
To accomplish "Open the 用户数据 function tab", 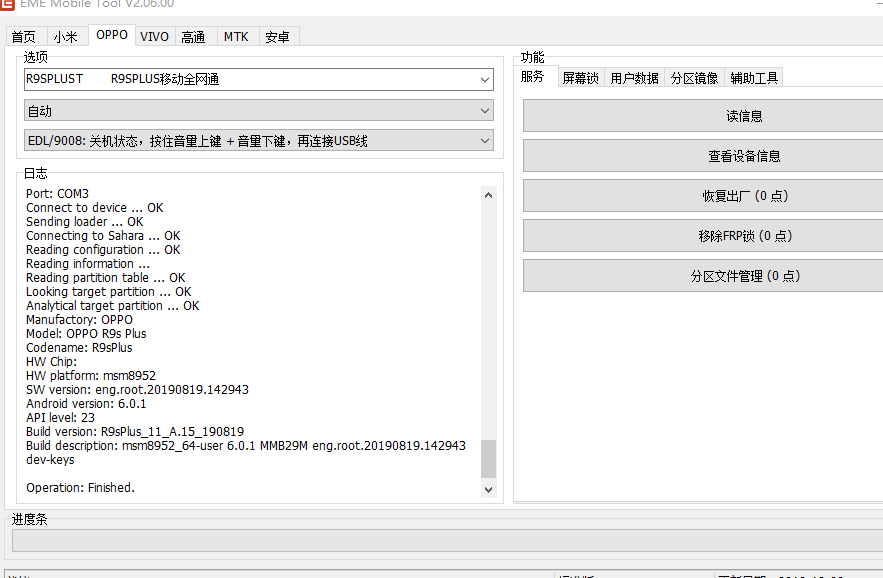I will click(635, 78).
